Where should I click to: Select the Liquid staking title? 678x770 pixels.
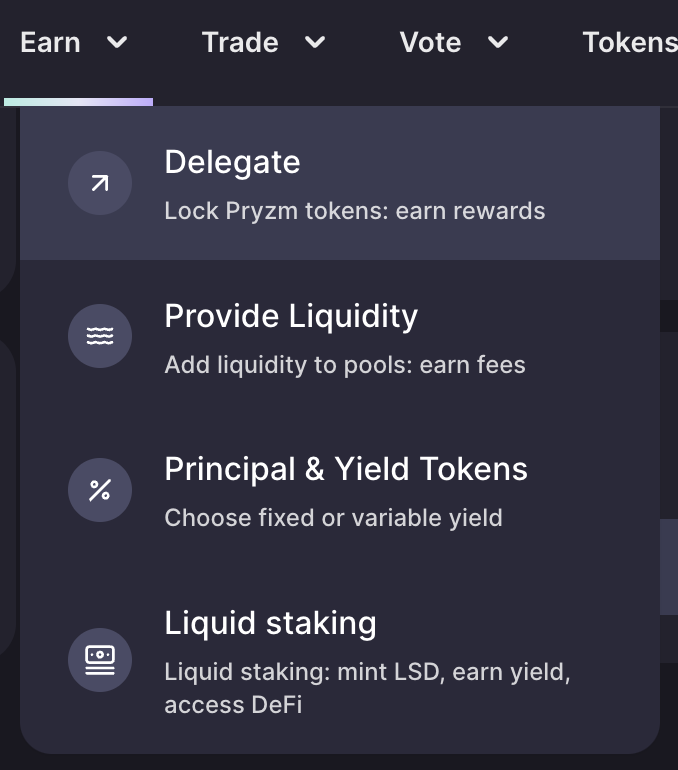coord(270,623)
